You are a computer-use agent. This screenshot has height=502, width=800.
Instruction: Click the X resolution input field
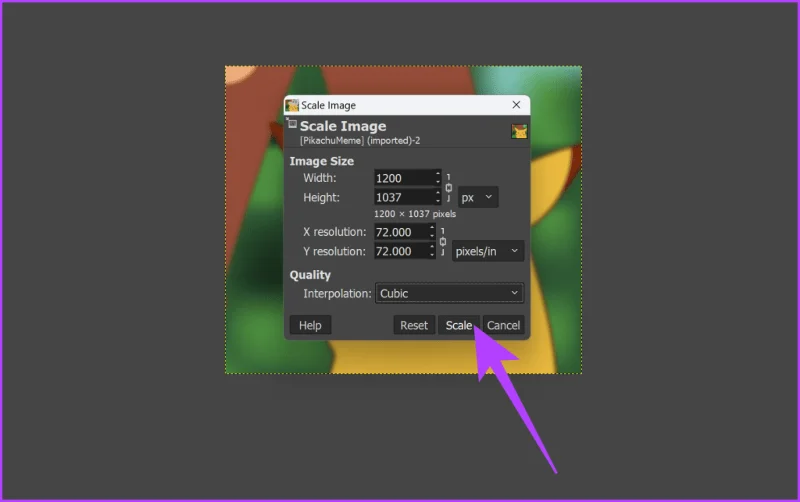click(x=401, y=232)
